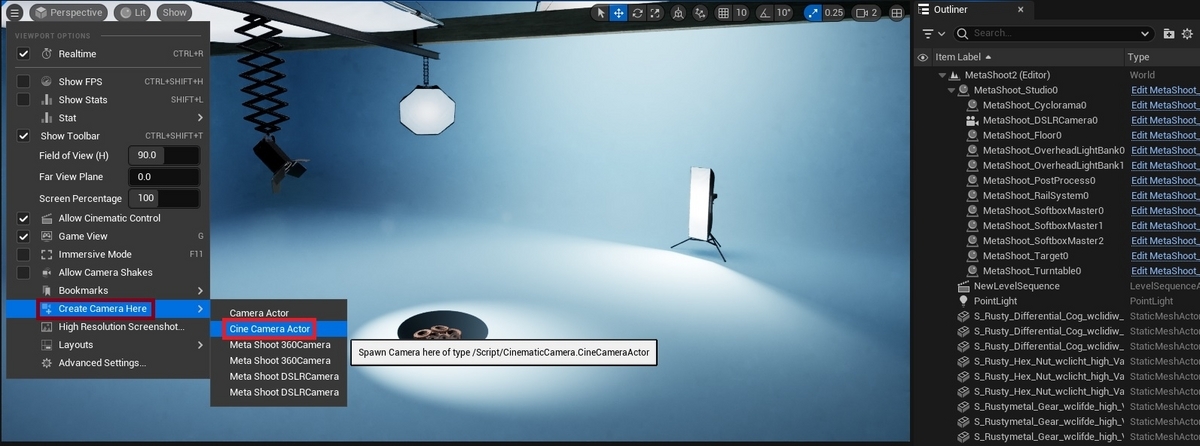Click the Allow Cinematic Control clapperboard icon

(48, 218)
